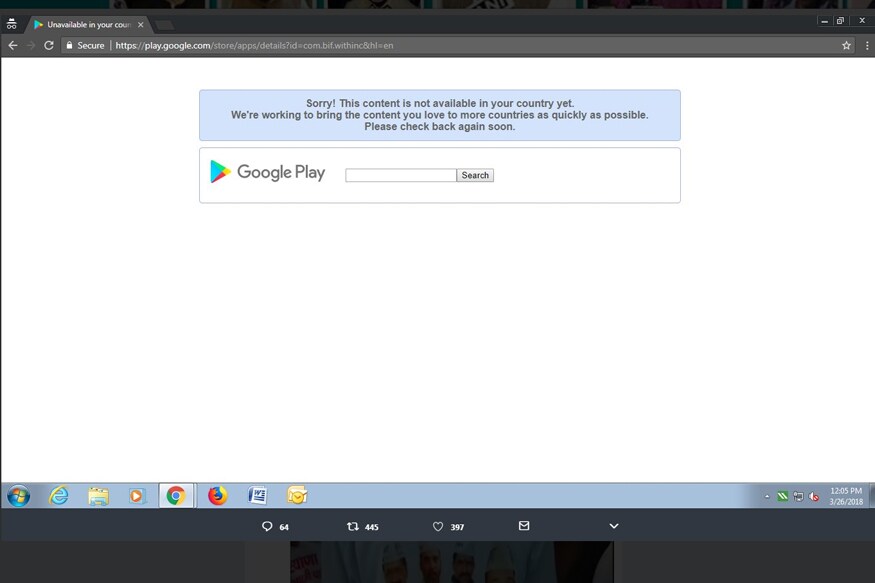Click the volume speaker icon in the tray
The height and width of the screenshot is (583, 875).
(x=814, y=496)
